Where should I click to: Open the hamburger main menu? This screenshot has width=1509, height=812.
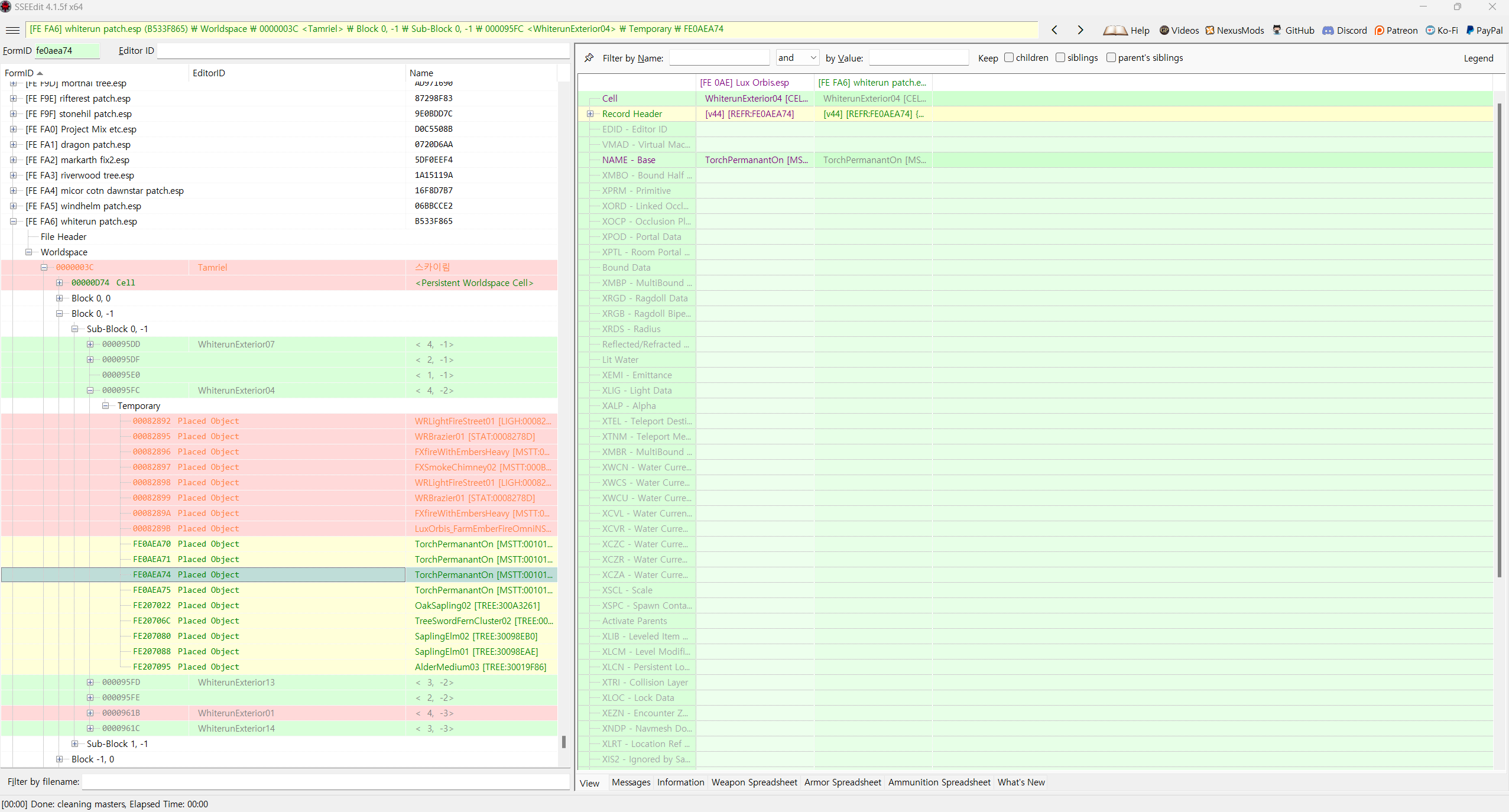coord(12,30)
